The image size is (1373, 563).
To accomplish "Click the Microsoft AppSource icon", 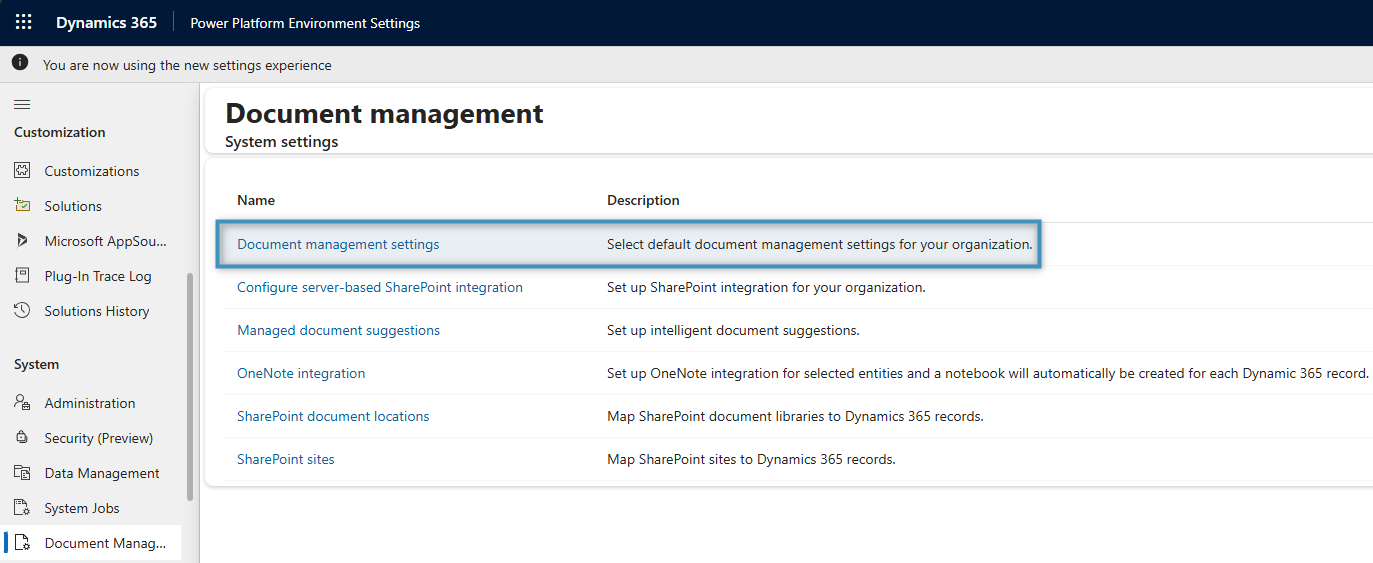I will pos(23,241).
